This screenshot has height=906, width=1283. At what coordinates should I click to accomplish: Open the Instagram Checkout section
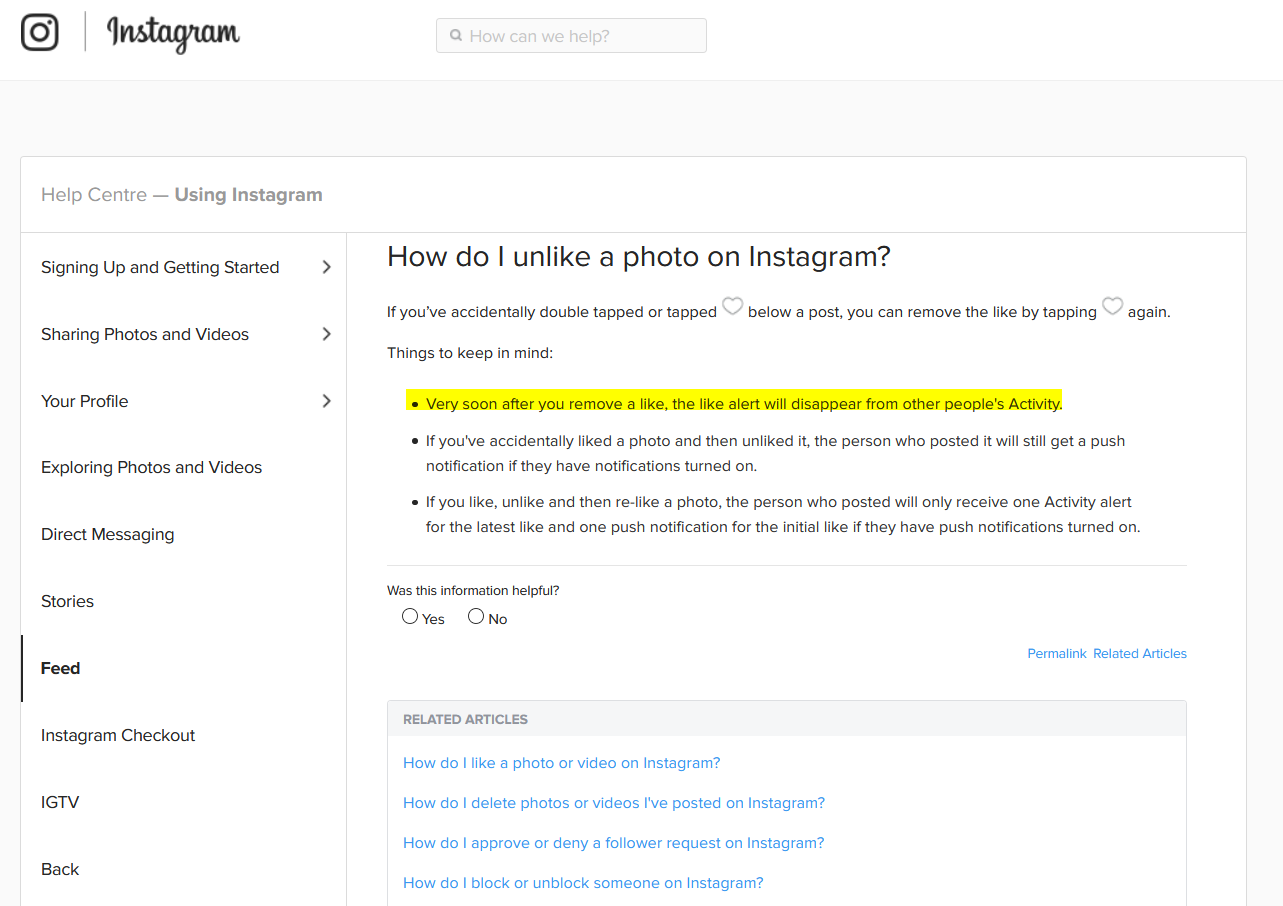point(118,736)
